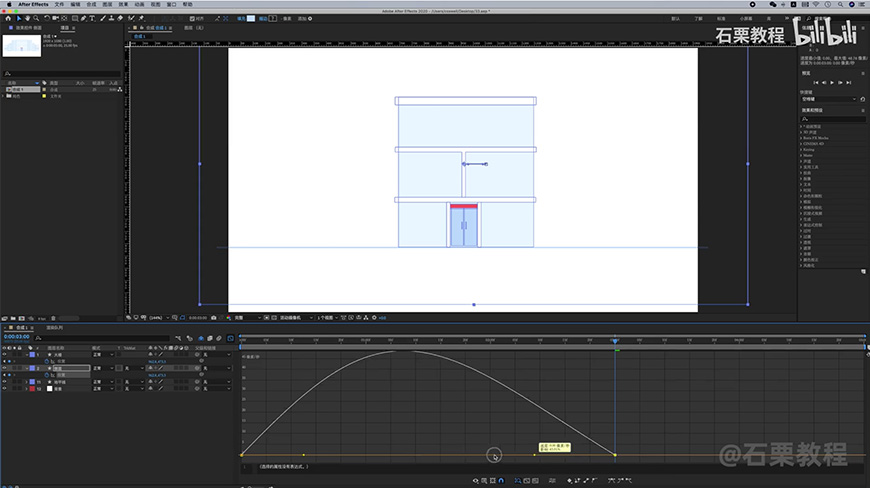This screenshot has width=870, height=488.
Task: Select the Selection arrow tool
Action: [19, 18]
